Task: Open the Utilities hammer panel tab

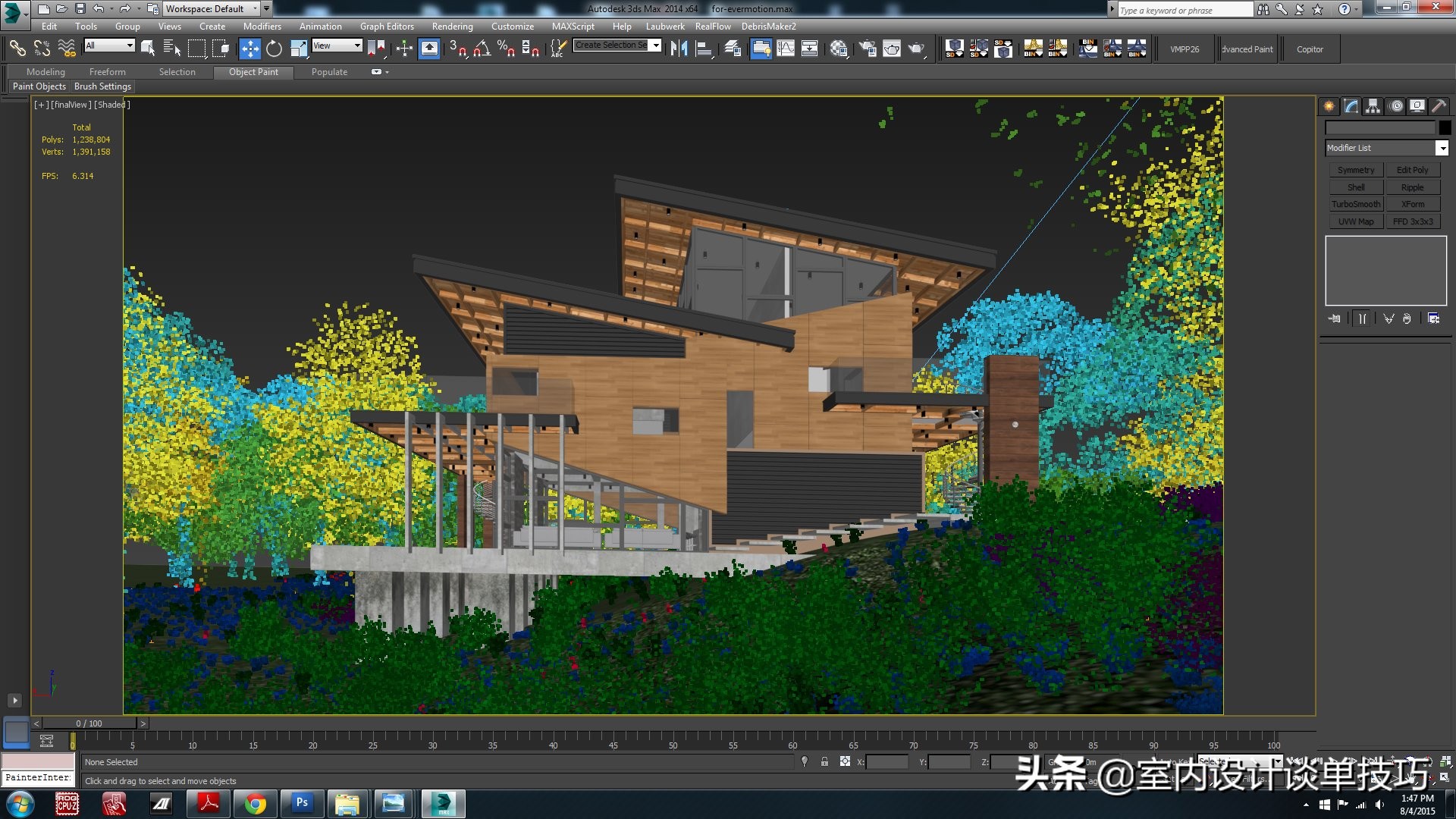Action: (x=1439, y=107)
